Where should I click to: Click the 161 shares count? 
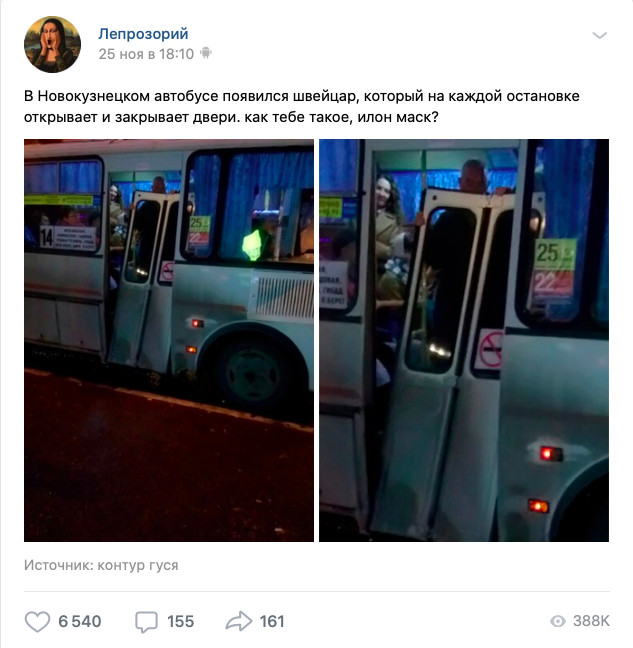coord(272,621)
